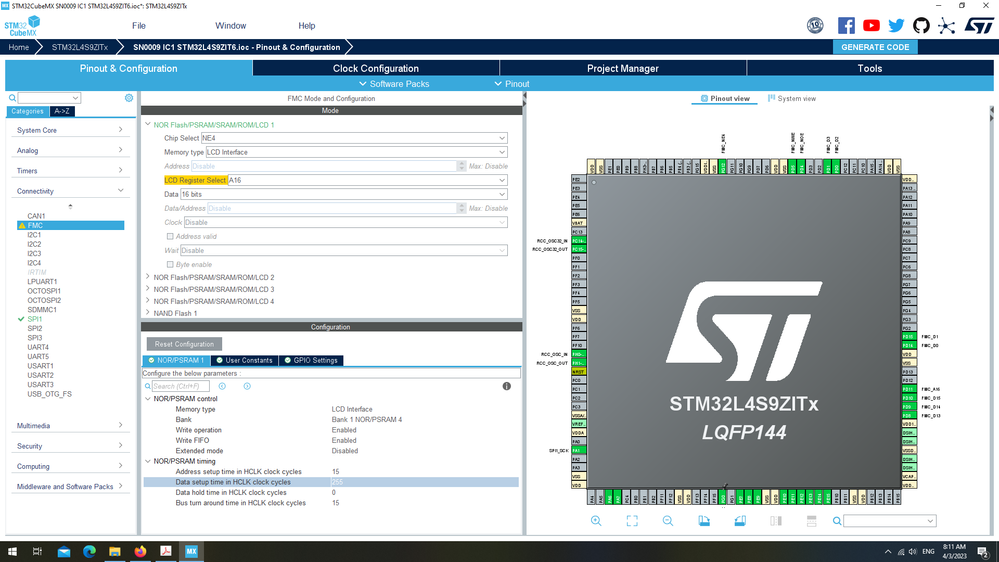999x562 pixels.
Task: Open the Software Packs menu
Action: point(394,84)
